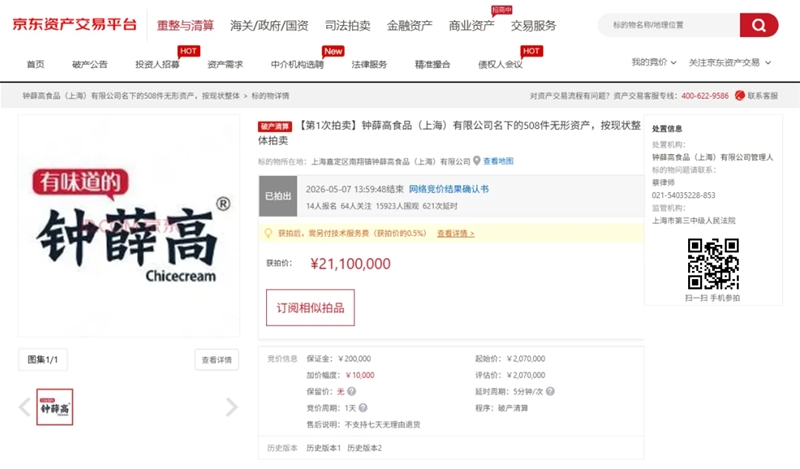Viewport: 800px width, 469px height.
Task: Click the 已拍出 status badge
Action: point(278,196)
